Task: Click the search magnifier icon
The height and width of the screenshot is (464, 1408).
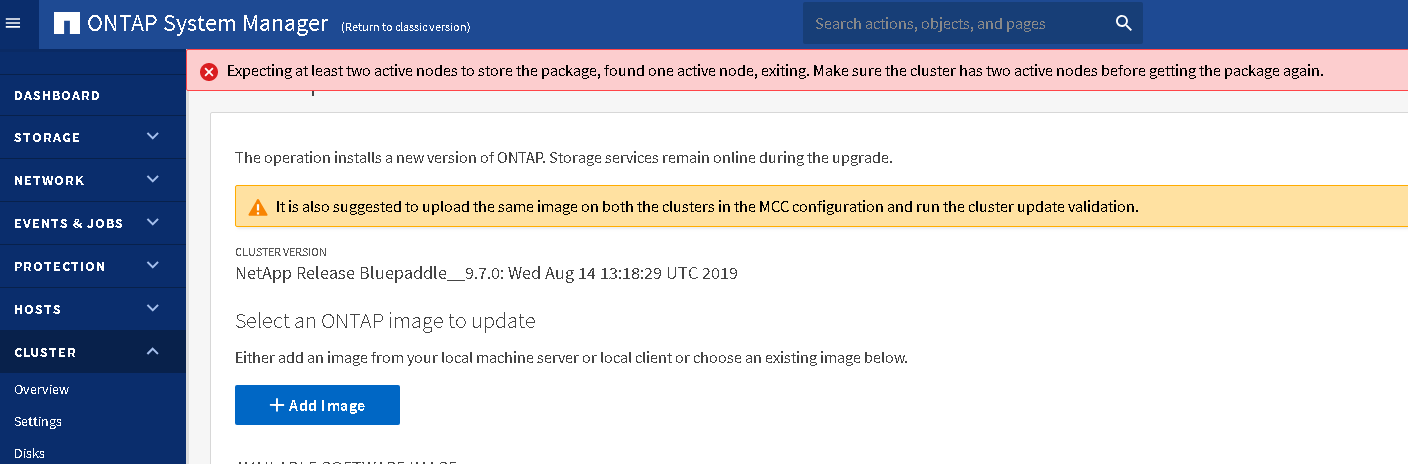Action: 1123,23
